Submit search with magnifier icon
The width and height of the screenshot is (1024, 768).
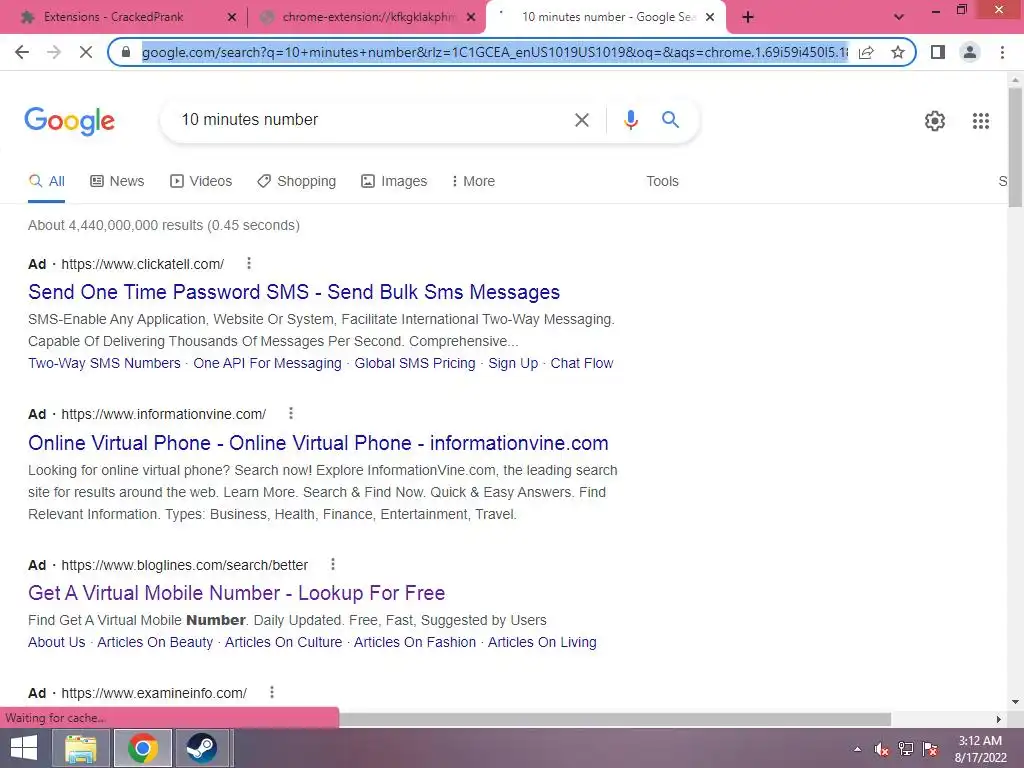[x=670, y=120]
